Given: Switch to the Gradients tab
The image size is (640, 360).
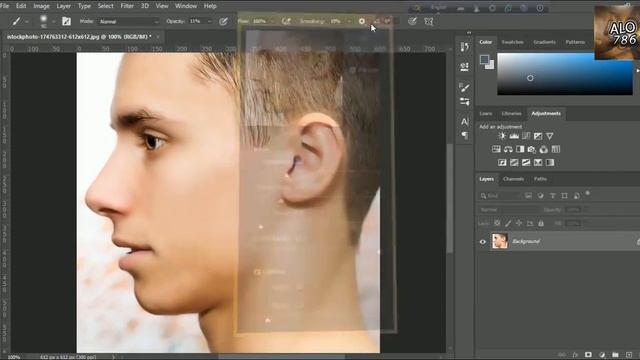Looking at the screenshot, I should tap(544, 42).
